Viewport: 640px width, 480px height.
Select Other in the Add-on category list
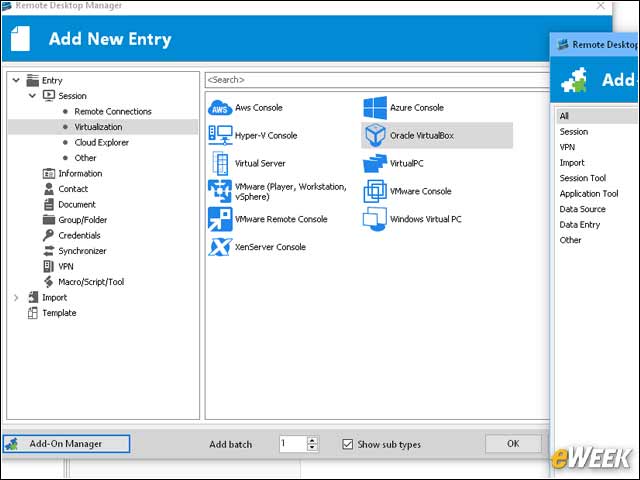click(570, 240)
